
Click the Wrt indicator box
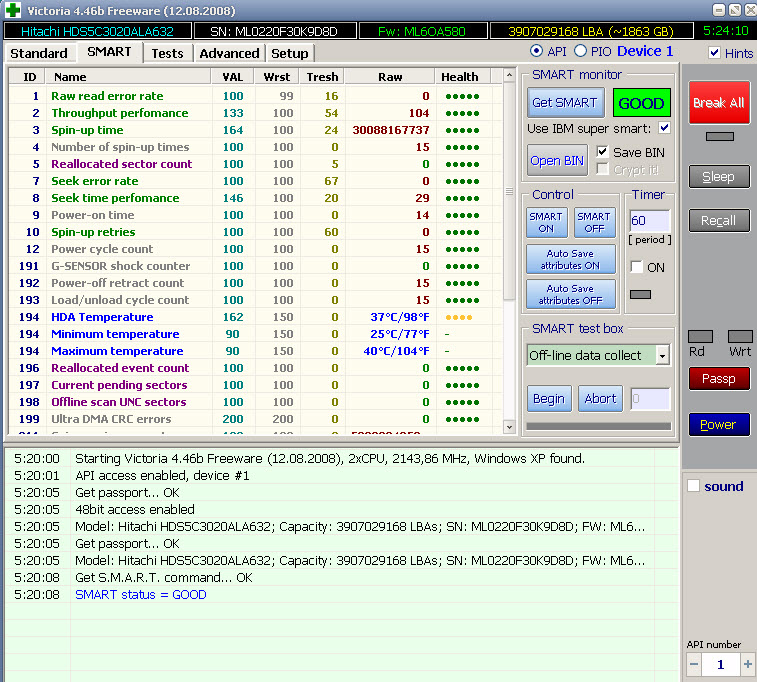pyautogui.click(x=740, y=336)
